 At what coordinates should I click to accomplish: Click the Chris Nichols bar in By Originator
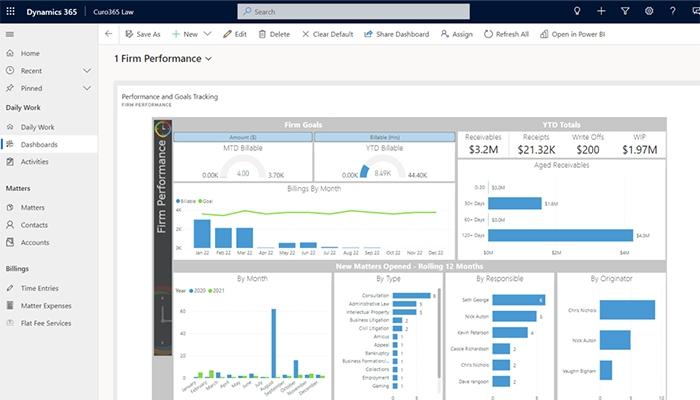tap(627, 310)
